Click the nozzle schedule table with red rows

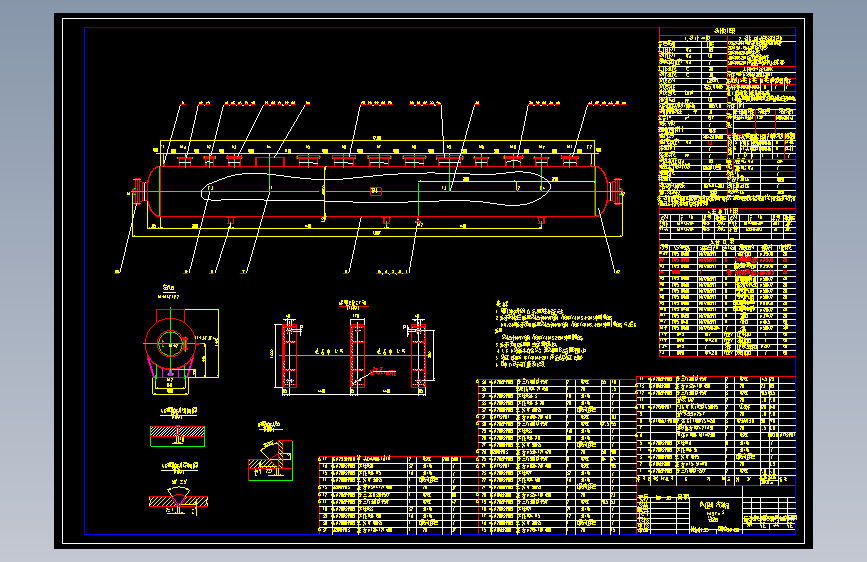coord(727,299)
